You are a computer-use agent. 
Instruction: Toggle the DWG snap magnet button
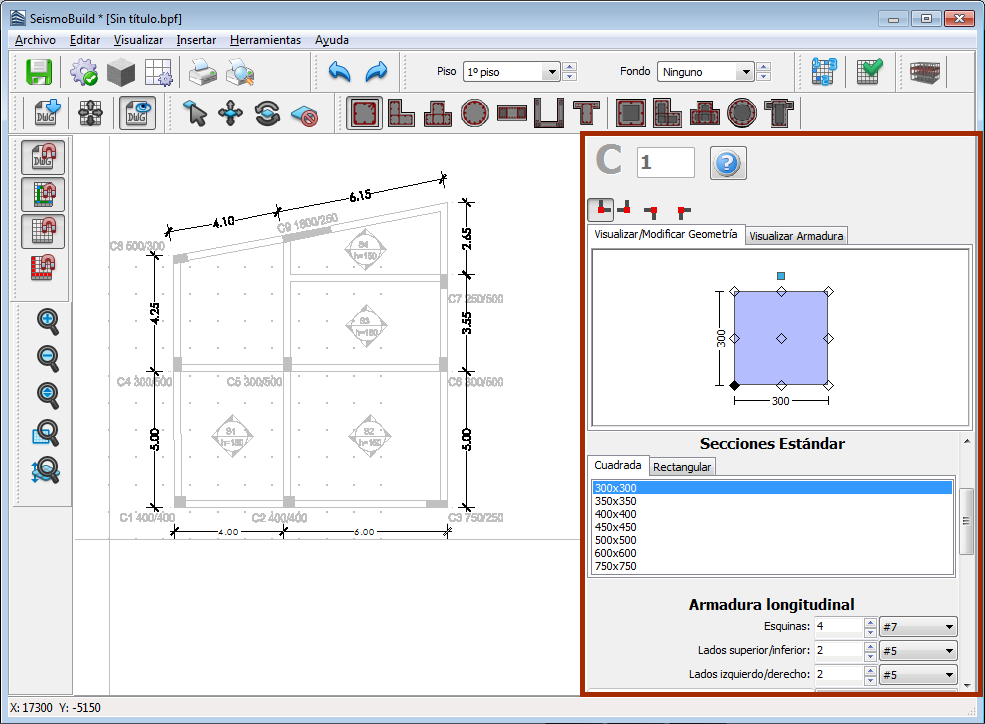43,157
